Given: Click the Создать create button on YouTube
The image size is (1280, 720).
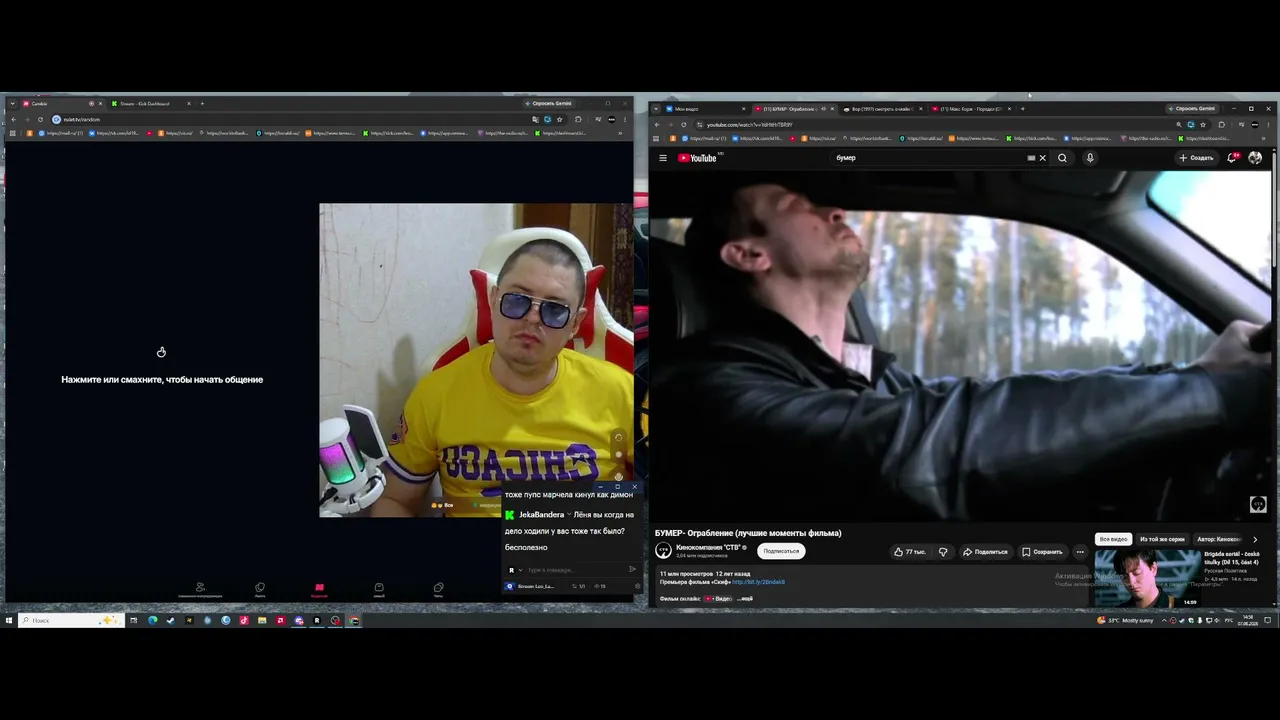Looking at the screenshot, I should coord(1196,158).
